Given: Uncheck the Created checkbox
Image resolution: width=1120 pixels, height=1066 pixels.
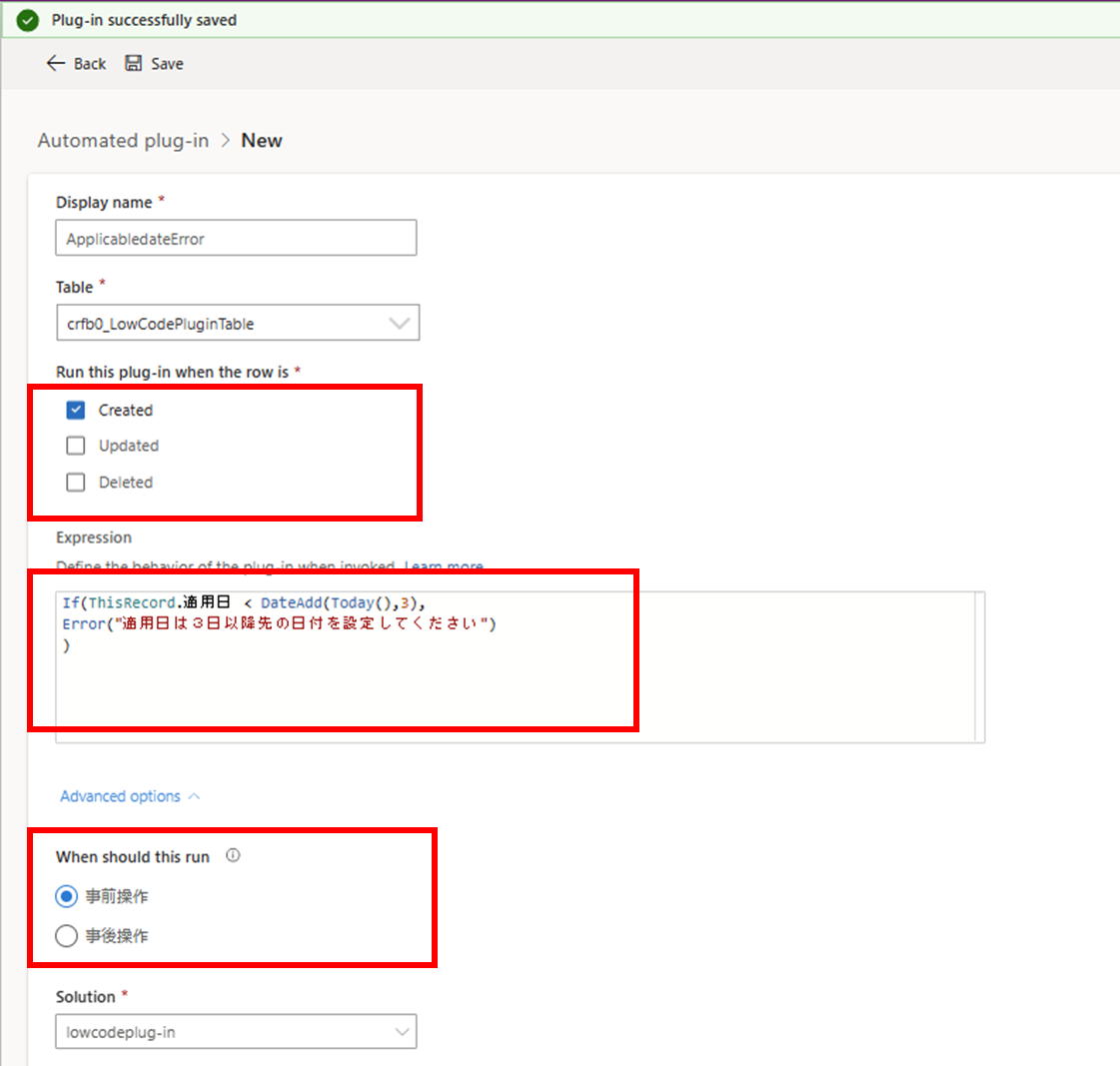Looking at the screenshot, I should coord(76,410).
